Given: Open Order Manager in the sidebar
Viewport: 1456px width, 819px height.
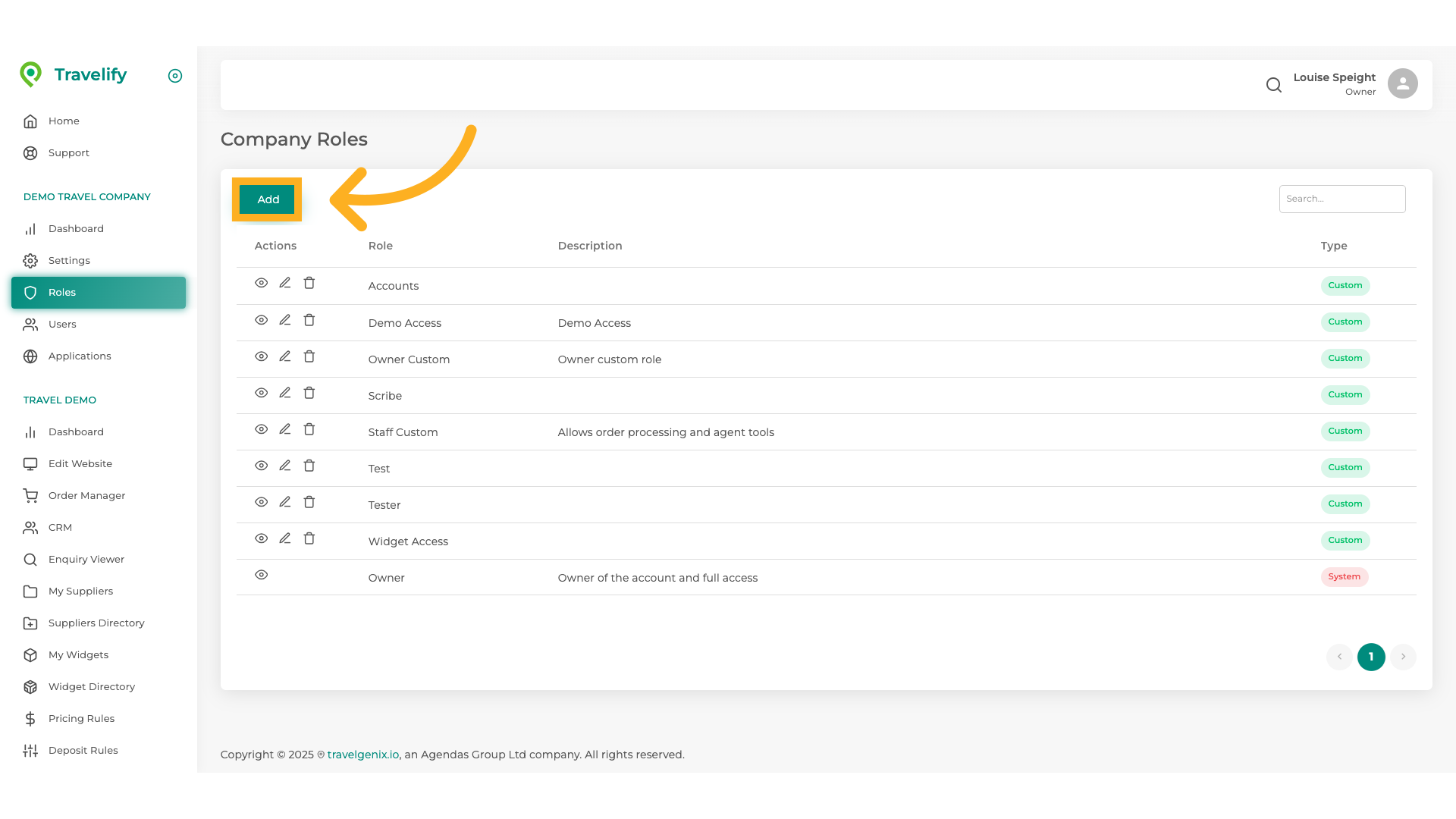Looking at the screenshot, I should coord(86,496).
